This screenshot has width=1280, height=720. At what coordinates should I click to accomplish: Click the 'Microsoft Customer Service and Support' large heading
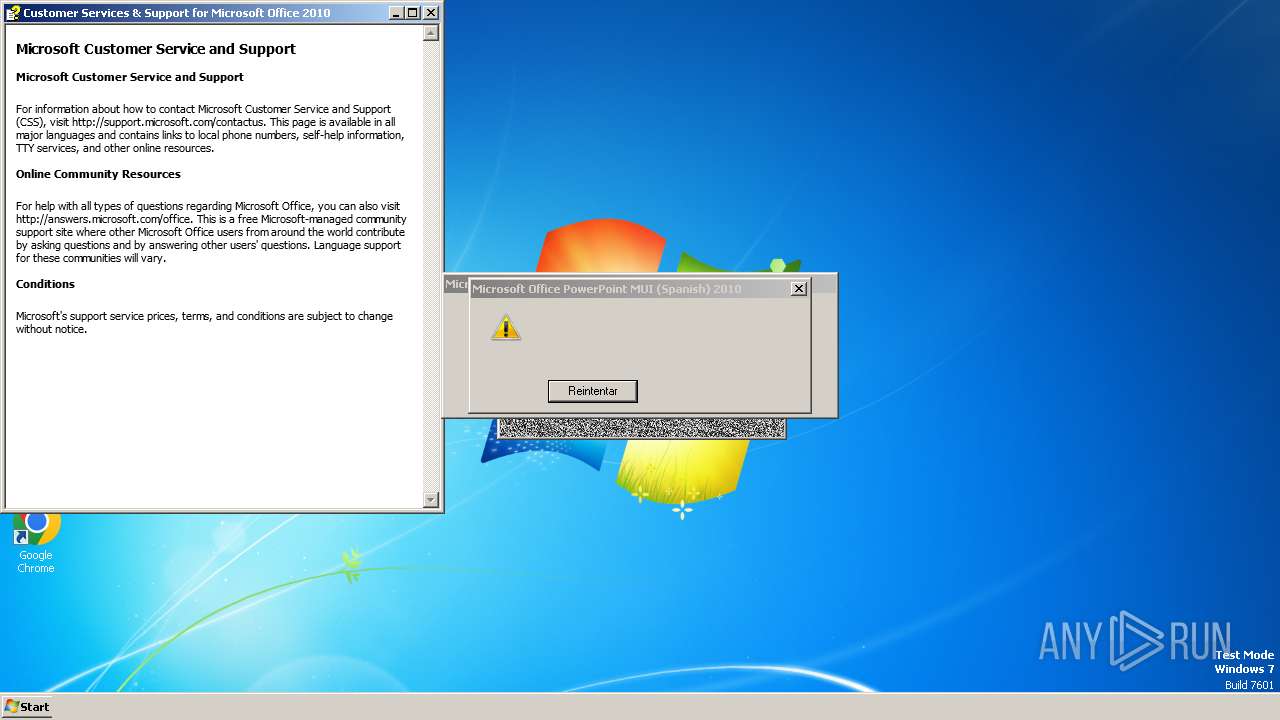[x=156, y=49]
